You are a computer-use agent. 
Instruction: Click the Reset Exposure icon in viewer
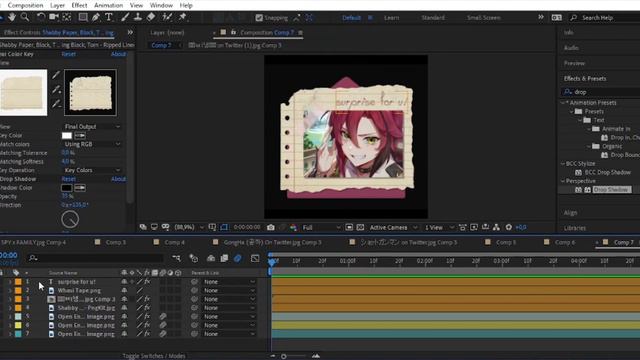pyautogui.click(x=509, y=227)
